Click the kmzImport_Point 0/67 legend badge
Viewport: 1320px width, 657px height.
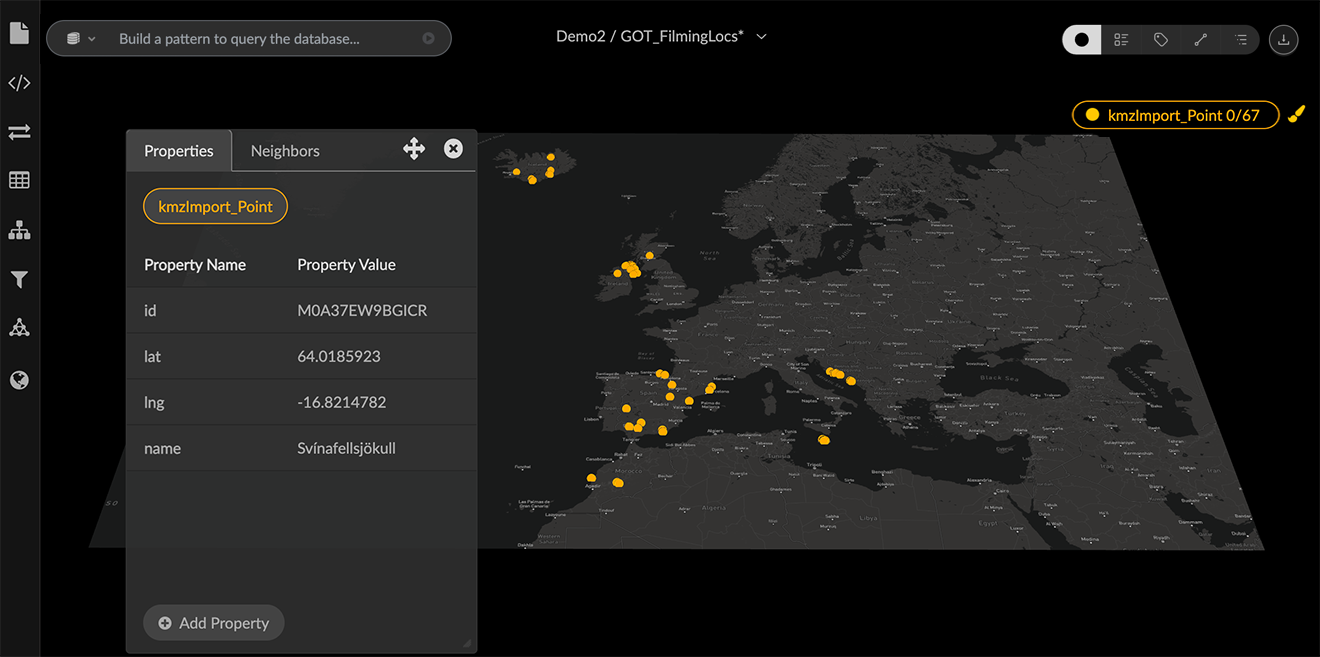pos(1175,115)
